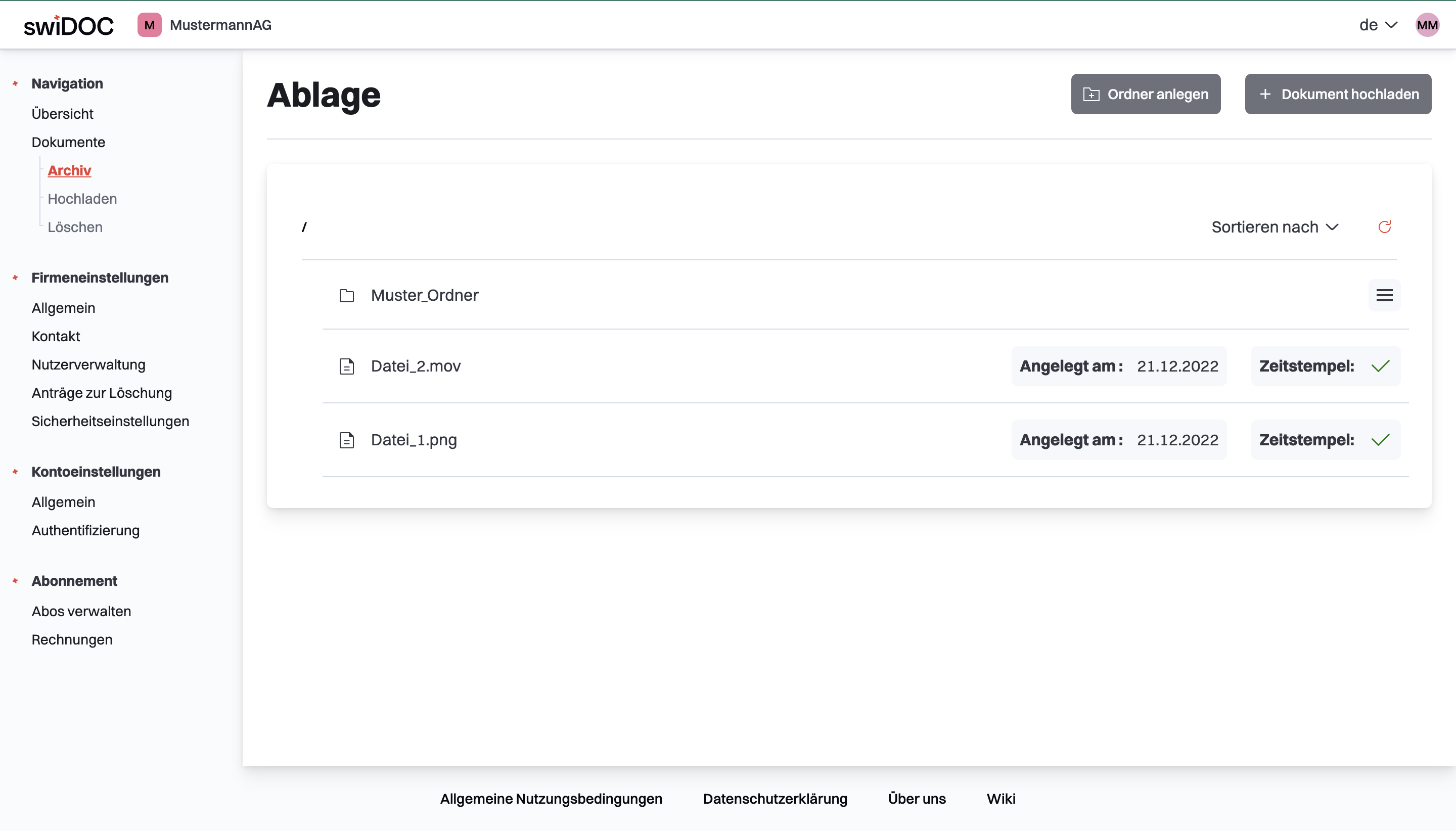Open the hamburger menu for Muster_Ordner

[x=1385, y=295]
